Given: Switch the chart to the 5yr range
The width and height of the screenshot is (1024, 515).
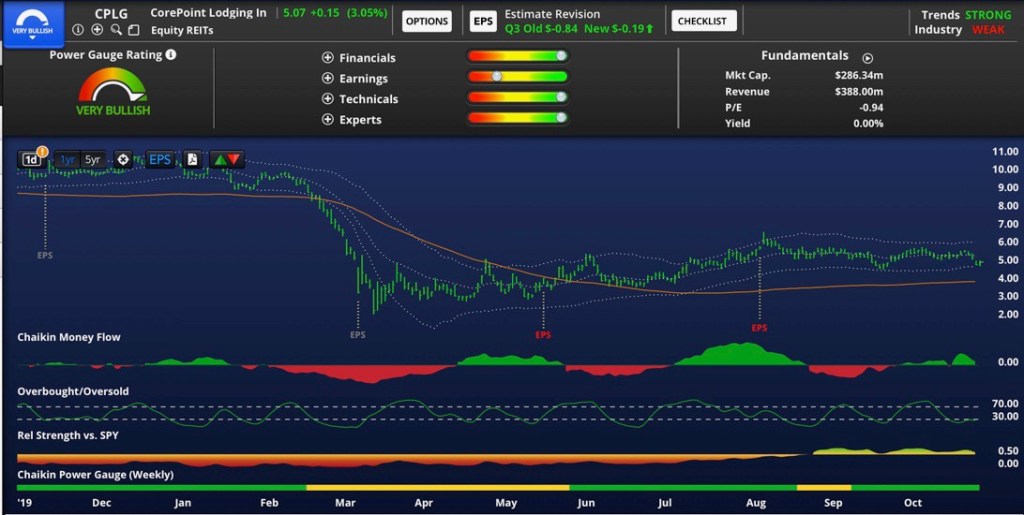Looking at the screenshot, I should tap(93, 159).
